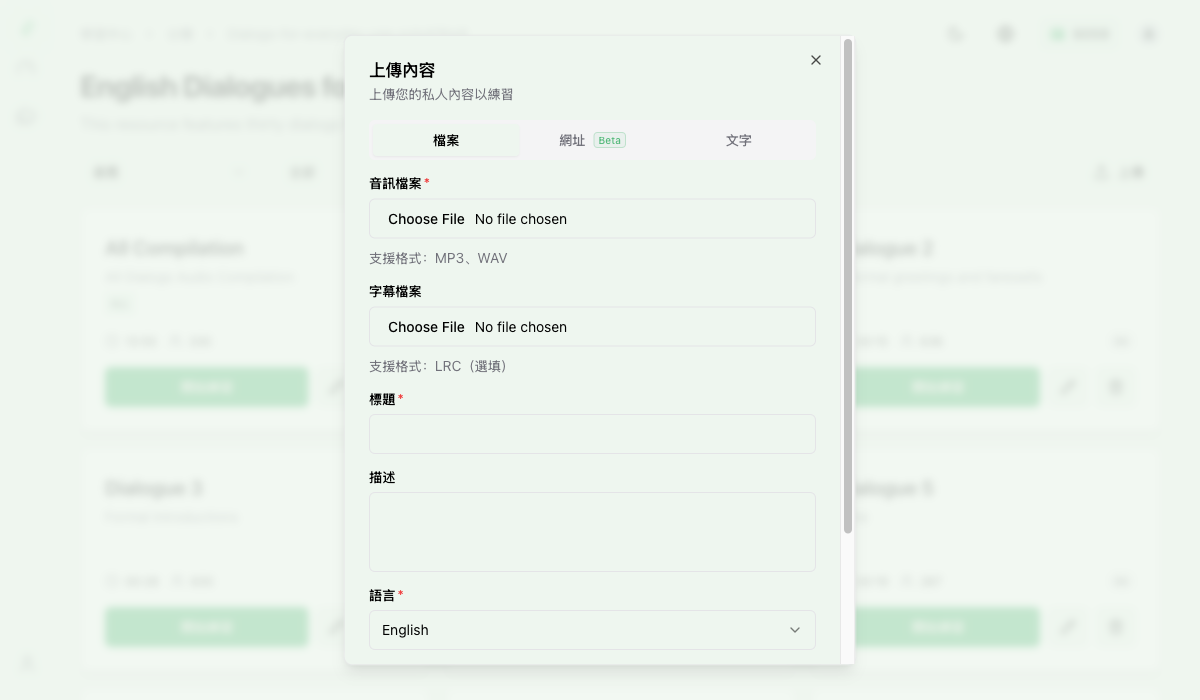Select the 檔案 tab in the upload dialog
The height and width of the screenshot is (700, 1200).
point(445,140)
